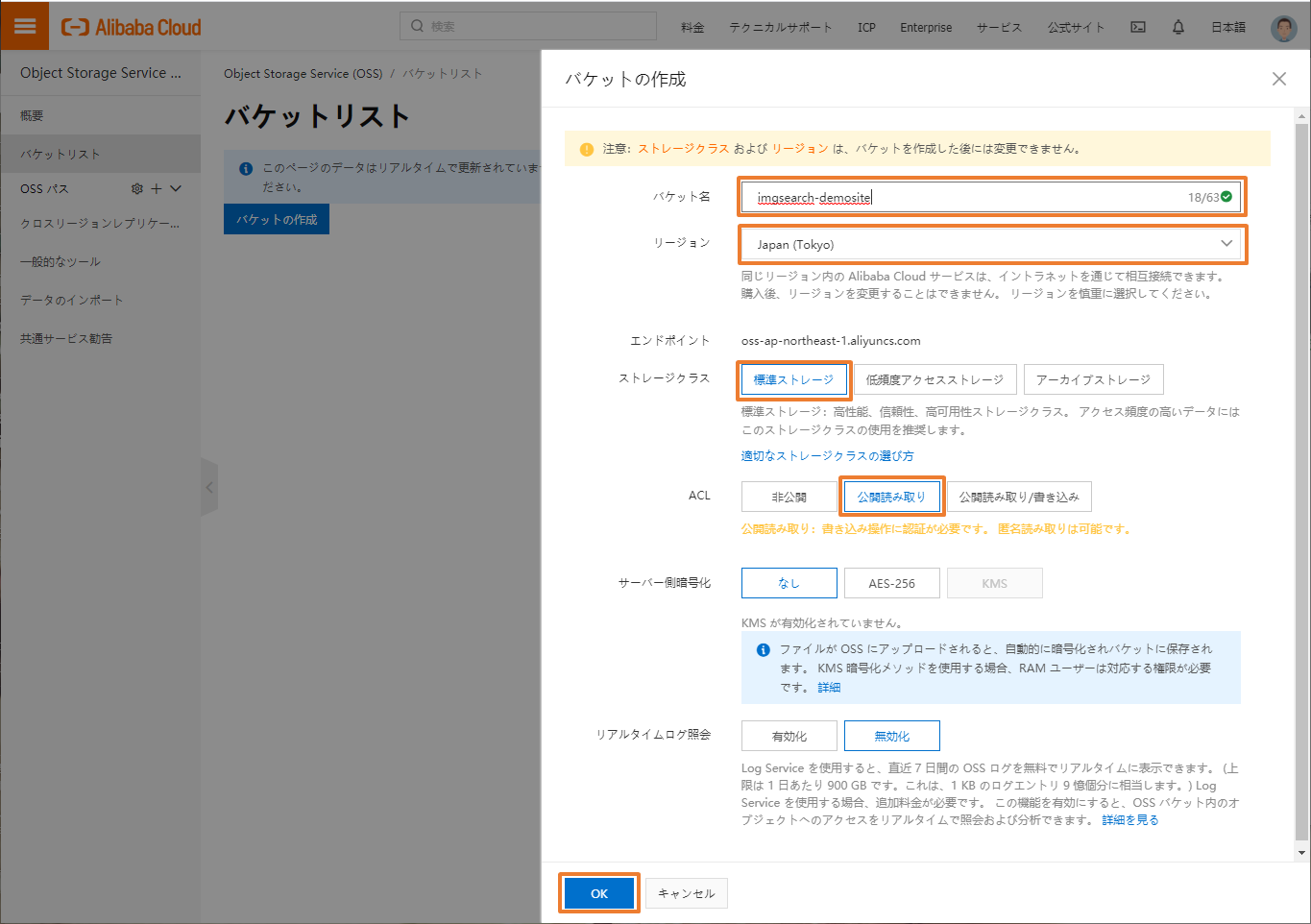Viewport: 1311px width, 924px height.
Task: Click the info icon in KMS notice
Action: coord(764,650)
